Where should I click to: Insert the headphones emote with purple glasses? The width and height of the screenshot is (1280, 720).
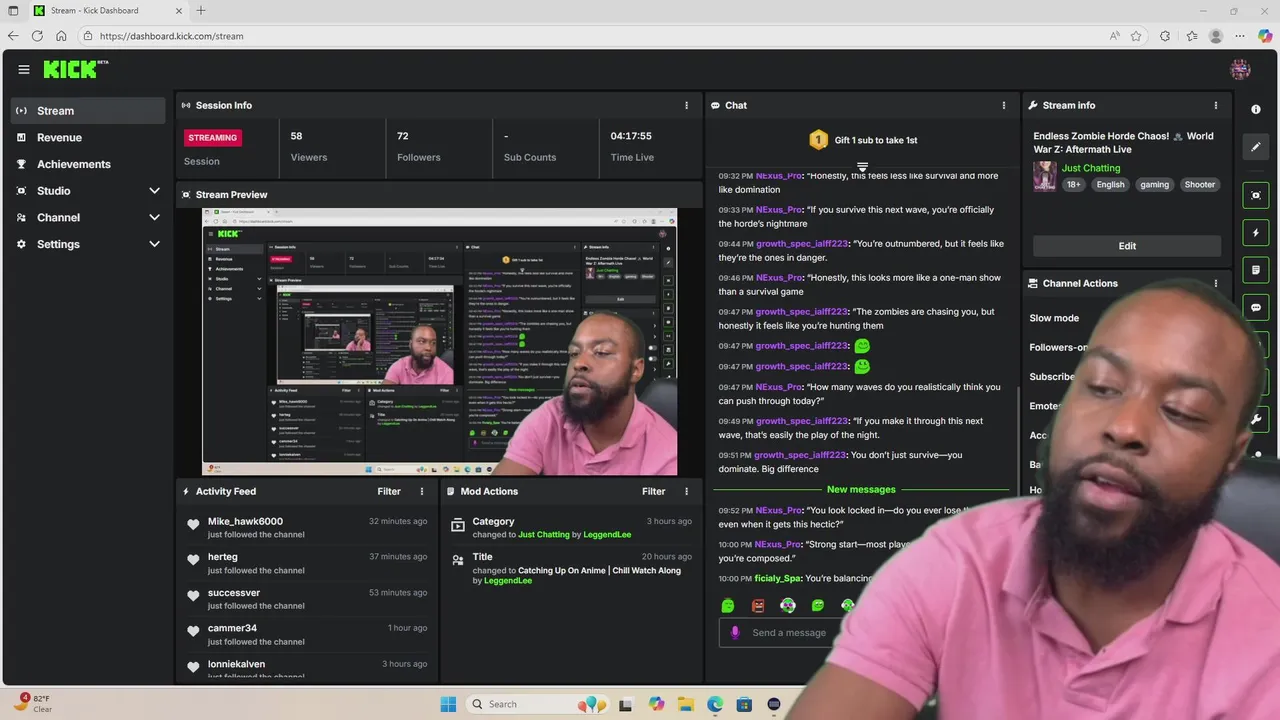788,606
